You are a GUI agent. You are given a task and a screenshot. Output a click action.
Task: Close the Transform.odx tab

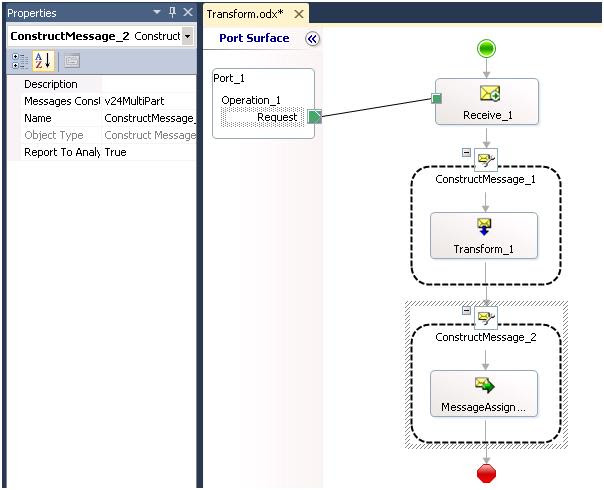(x=299, y=14)
